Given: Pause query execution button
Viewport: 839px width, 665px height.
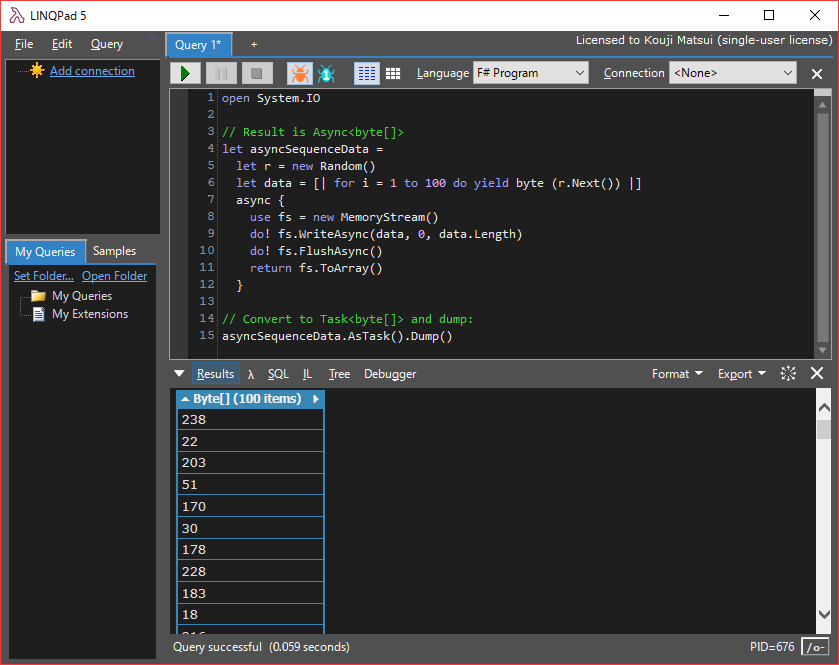Looking at the screenshot, I should (221, 73).
